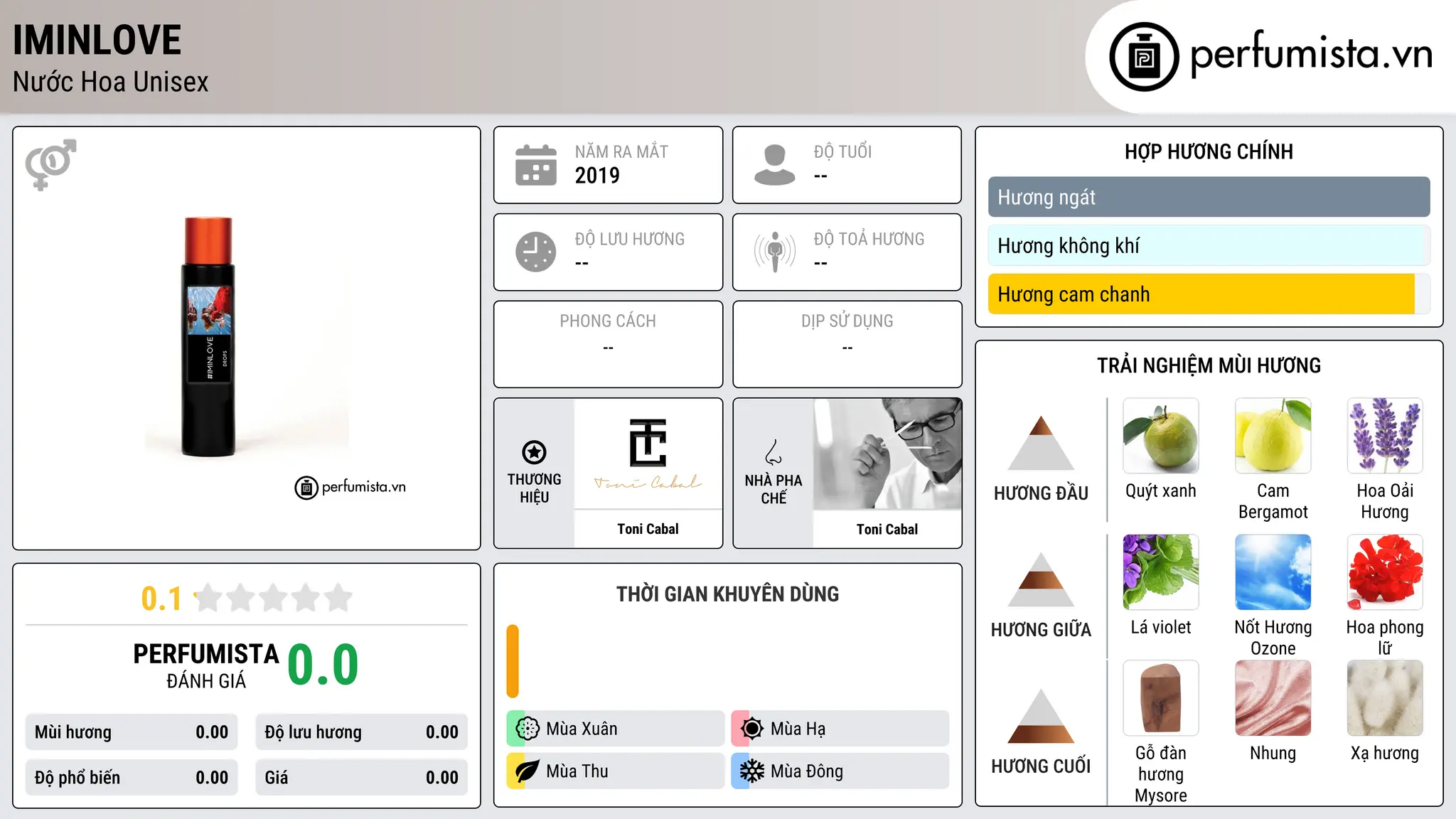
Task: Open the Hoa Oải Hương lavender image
Action: click(1385, 436)
